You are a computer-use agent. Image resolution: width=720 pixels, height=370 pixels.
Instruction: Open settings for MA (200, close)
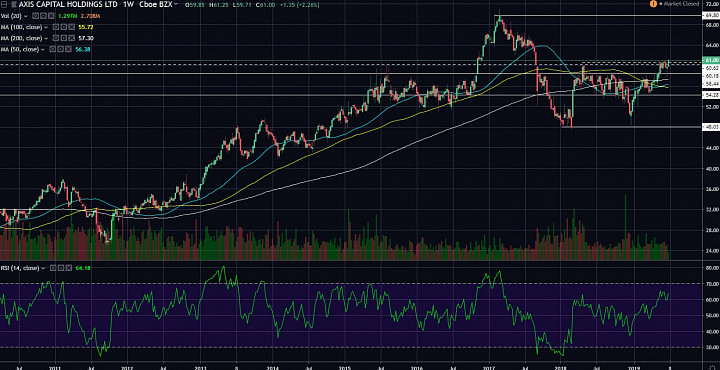coord(63,38)
